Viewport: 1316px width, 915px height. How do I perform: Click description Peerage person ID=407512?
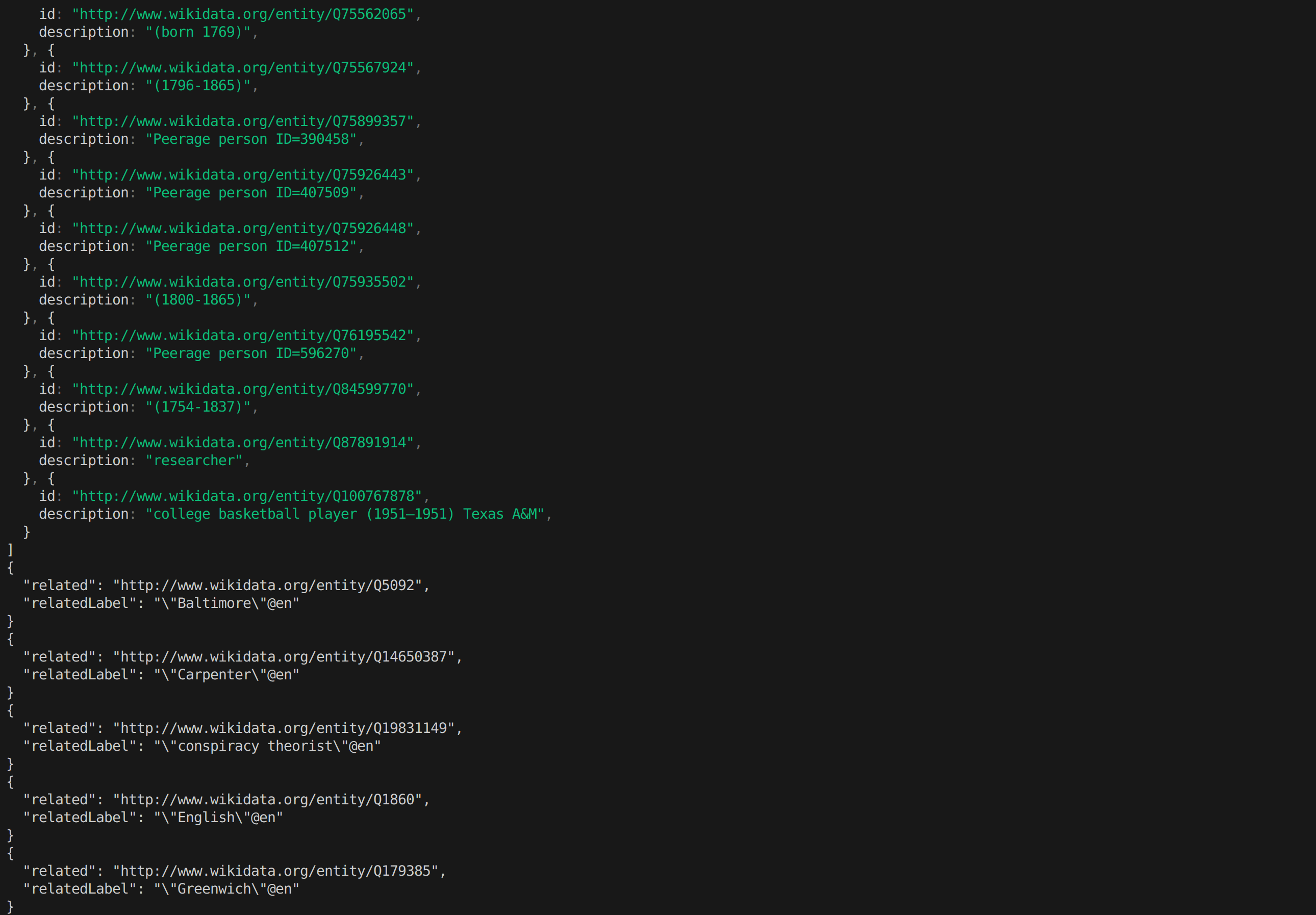point(251,246)
